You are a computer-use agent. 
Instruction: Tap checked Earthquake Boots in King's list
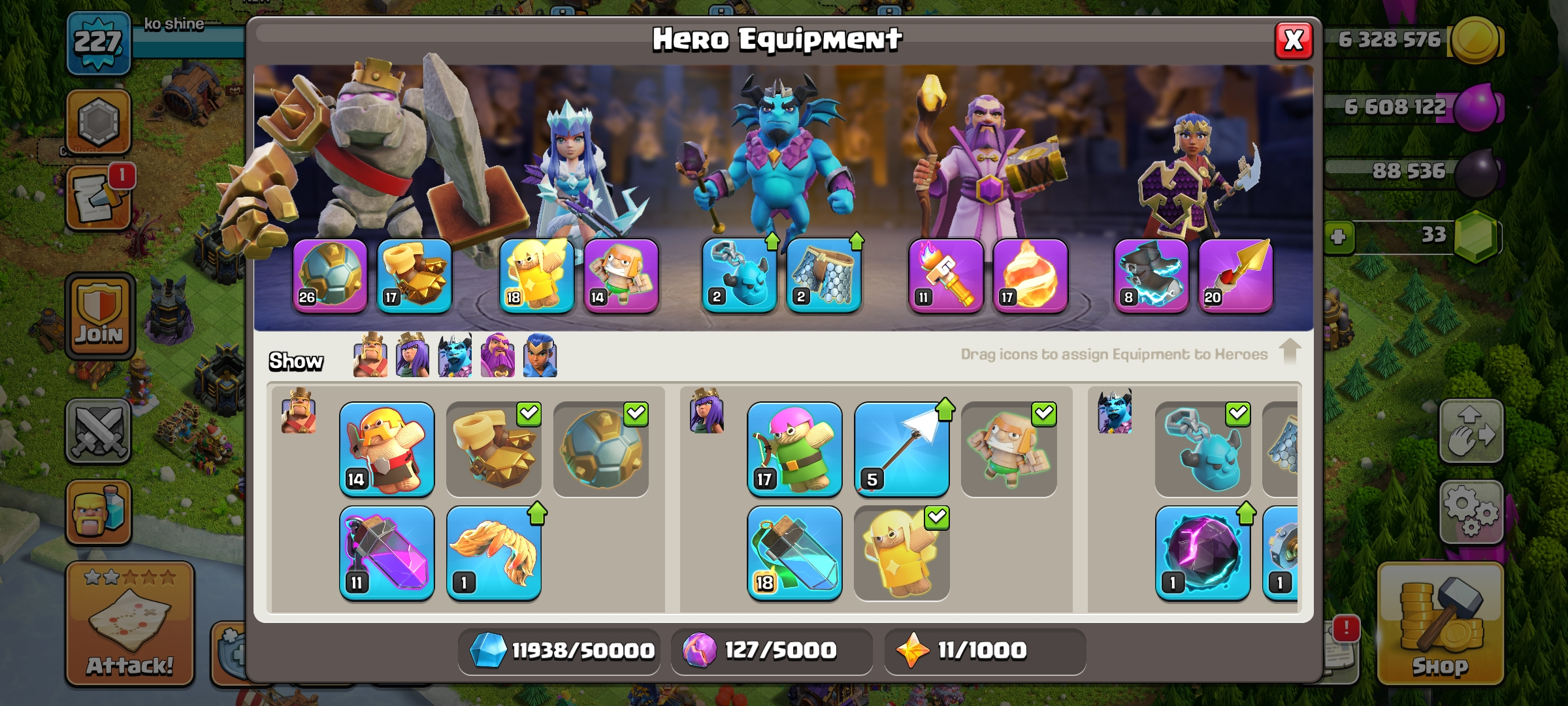[x=494, y=449]
